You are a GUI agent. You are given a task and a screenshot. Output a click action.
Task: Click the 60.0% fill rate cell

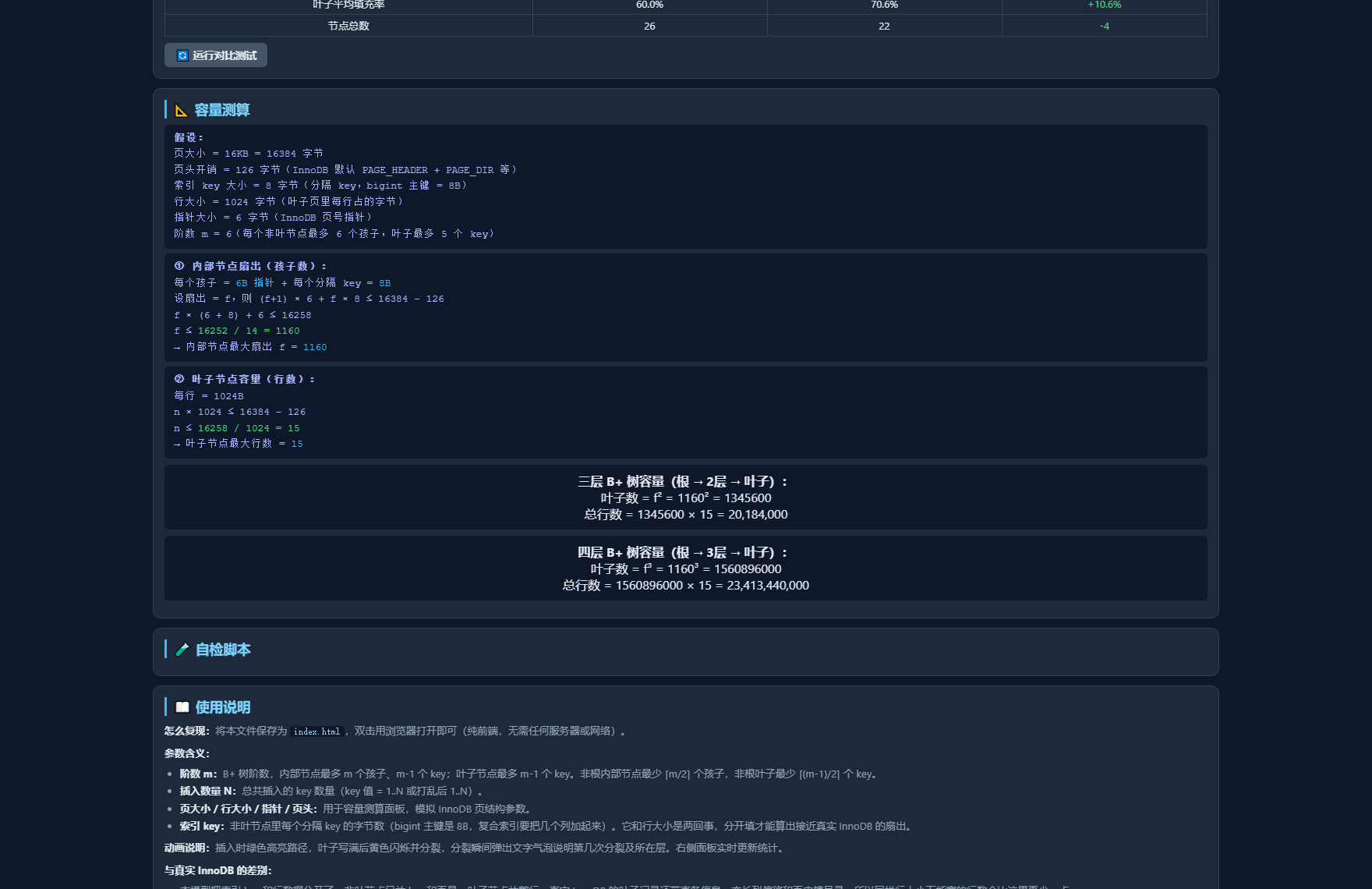click(x=649, y=5)
